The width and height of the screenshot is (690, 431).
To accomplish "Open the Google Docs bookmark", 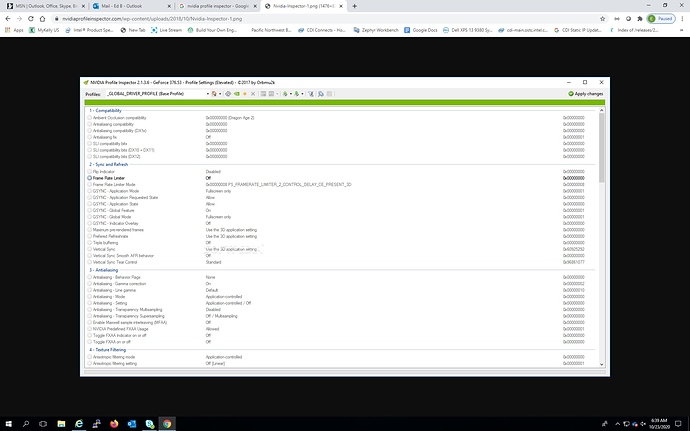I will (421, 30).
